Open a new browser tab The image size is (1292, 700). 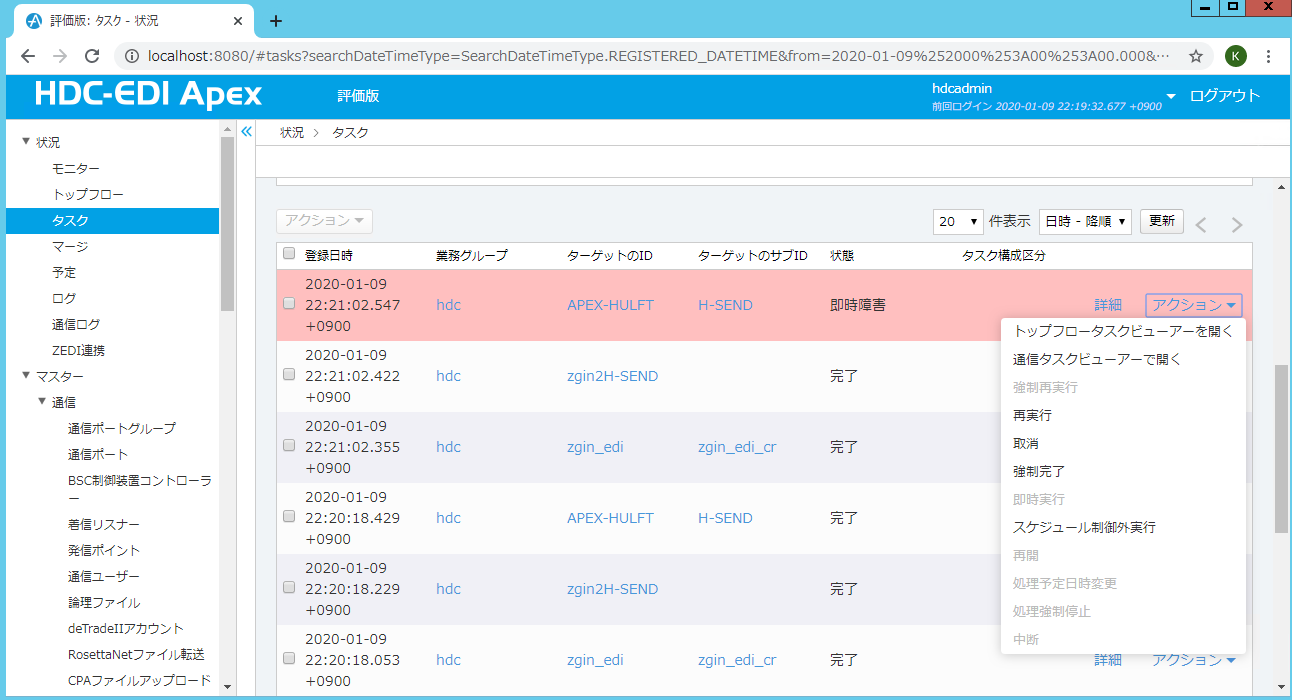[x=276, y=20]
